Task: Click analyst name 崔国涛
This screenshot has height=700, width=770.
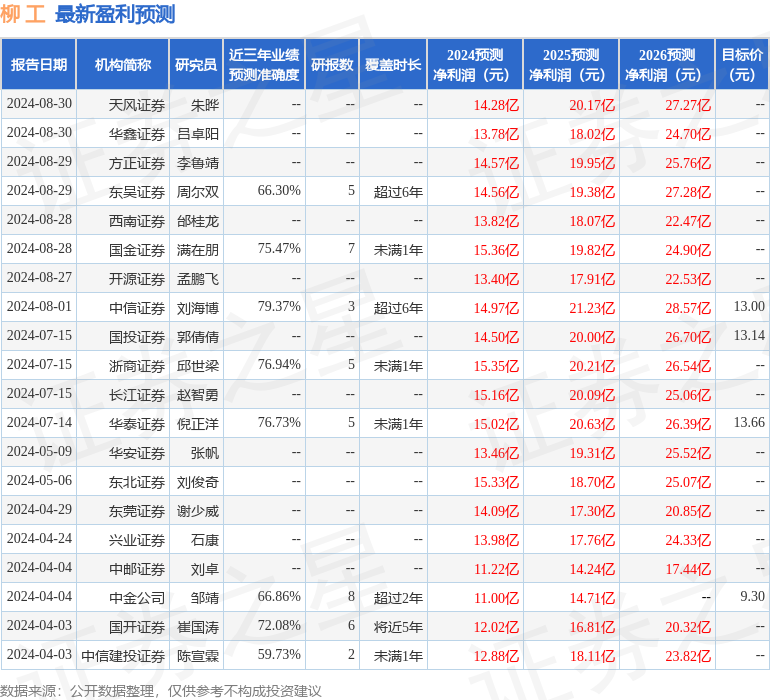Action: click(x=198, y=627)
